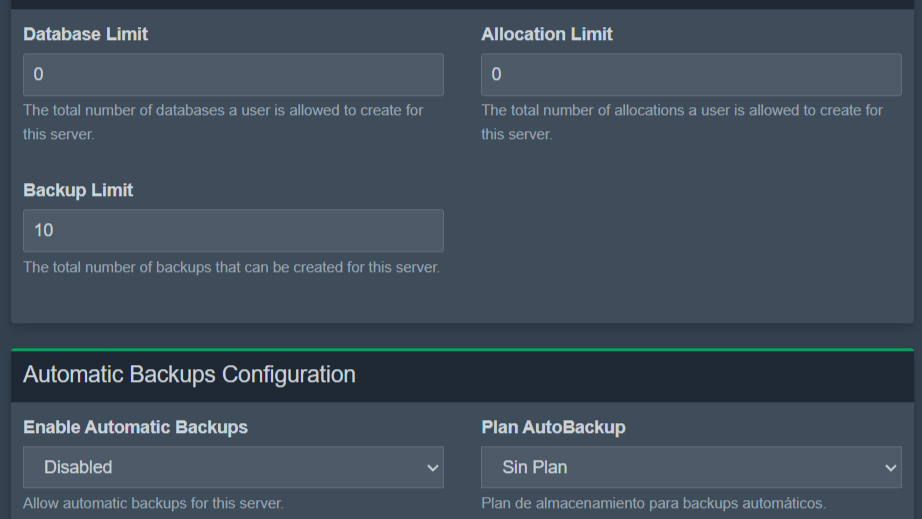Click the Allocation Limit label
Image resolution: width=922 pixels, height=519 pixels.
pyautogui.click(x=547, y=34)
